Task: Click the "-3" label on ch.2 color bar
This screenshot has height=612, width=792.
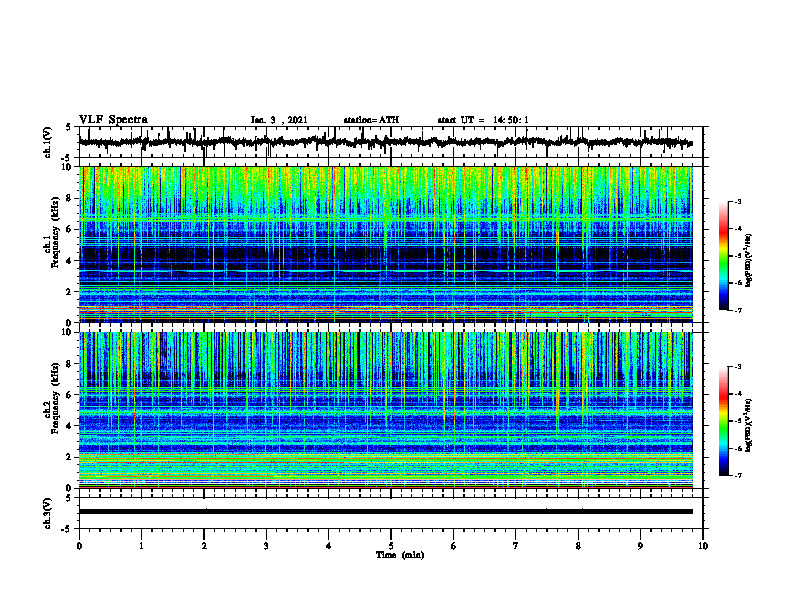Action: (x=738, y=367)
